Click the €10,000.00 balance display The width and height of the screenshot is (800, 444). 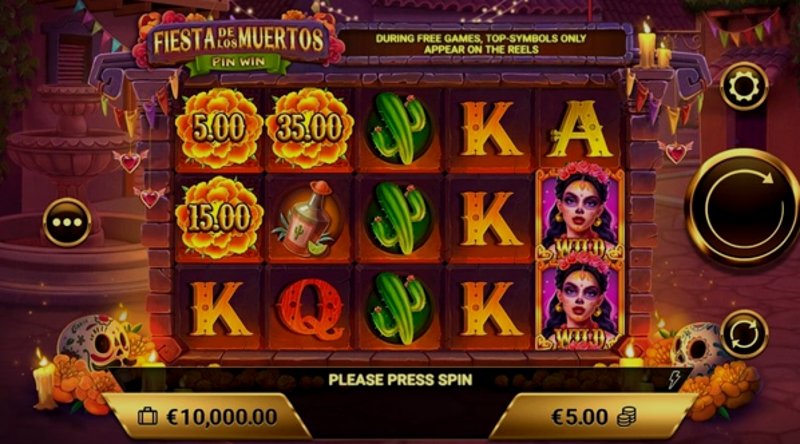pyautogui.click(x=207, y=417)
